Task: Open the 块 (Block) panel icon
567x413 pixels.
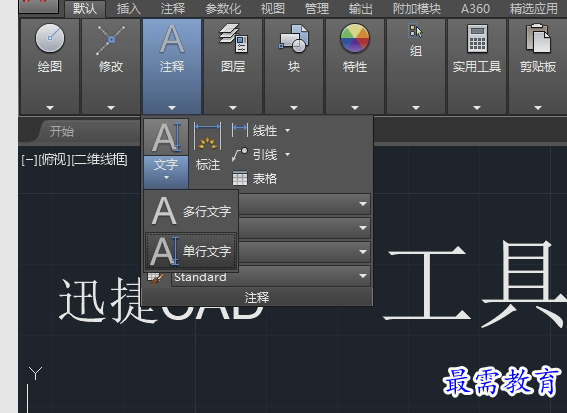Action: 294,38
